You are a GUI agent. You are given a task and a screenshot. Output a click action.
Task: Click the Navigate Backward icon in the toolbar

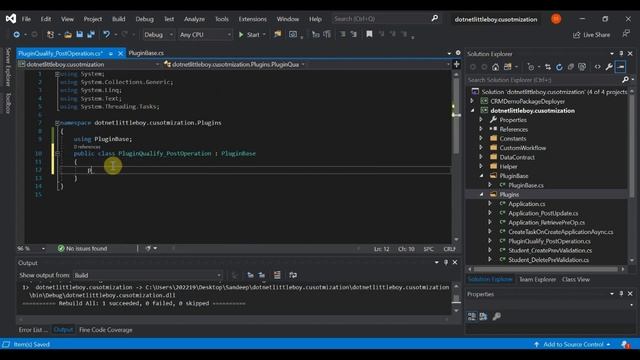16,35
